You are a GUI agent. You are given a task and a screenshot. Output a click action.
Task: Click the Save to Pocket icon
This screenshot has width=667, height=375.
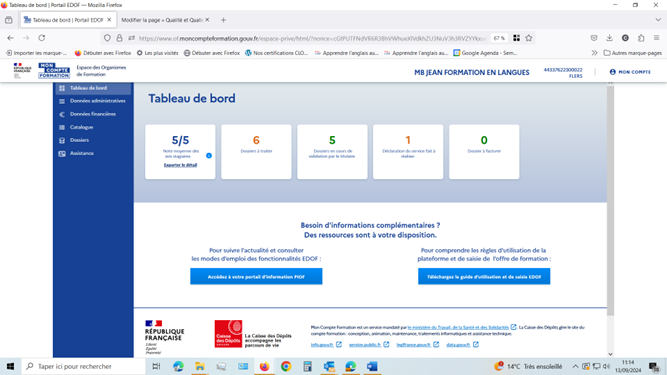594,38
